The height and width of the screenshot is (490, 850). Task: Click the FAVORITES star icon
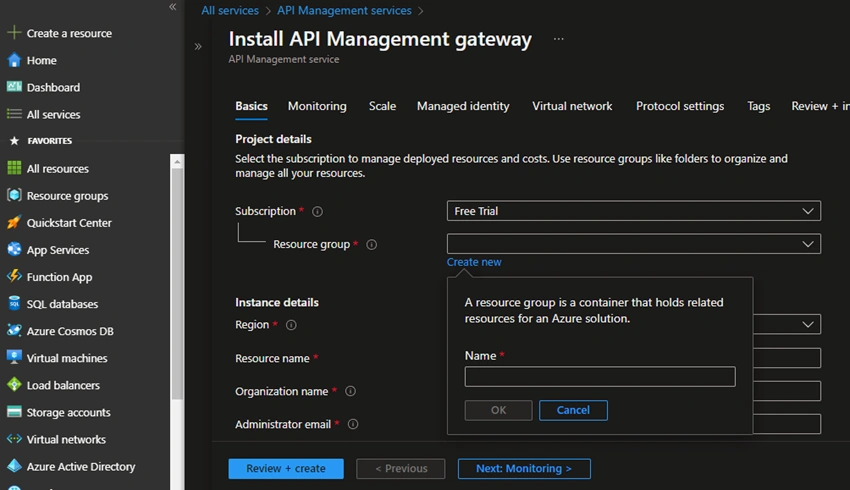[14, 141]
